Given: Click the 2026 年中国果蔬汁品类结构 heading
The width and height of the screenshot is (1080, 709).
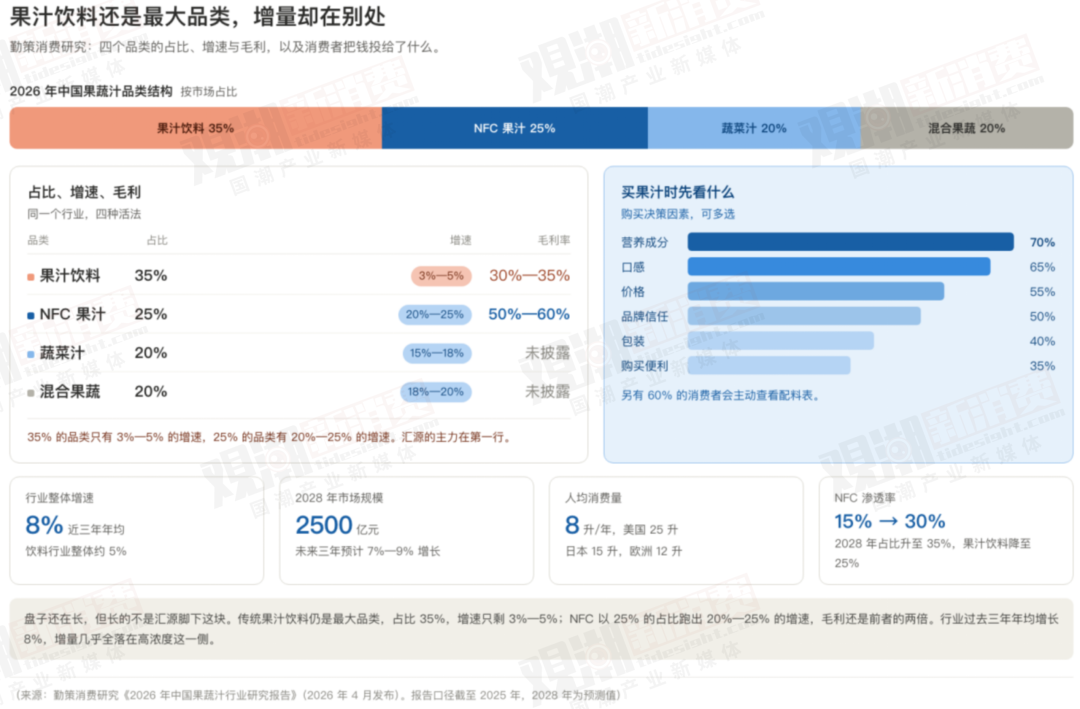Looking at the screenshot, I should pyautogui.click(x=91, y=91).
